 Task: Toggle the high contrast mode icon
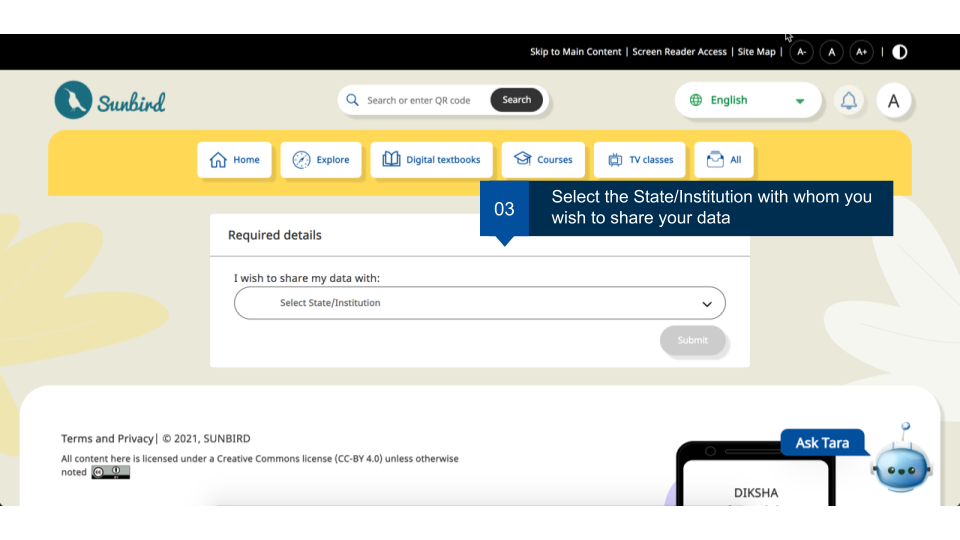tap(900, 52)
